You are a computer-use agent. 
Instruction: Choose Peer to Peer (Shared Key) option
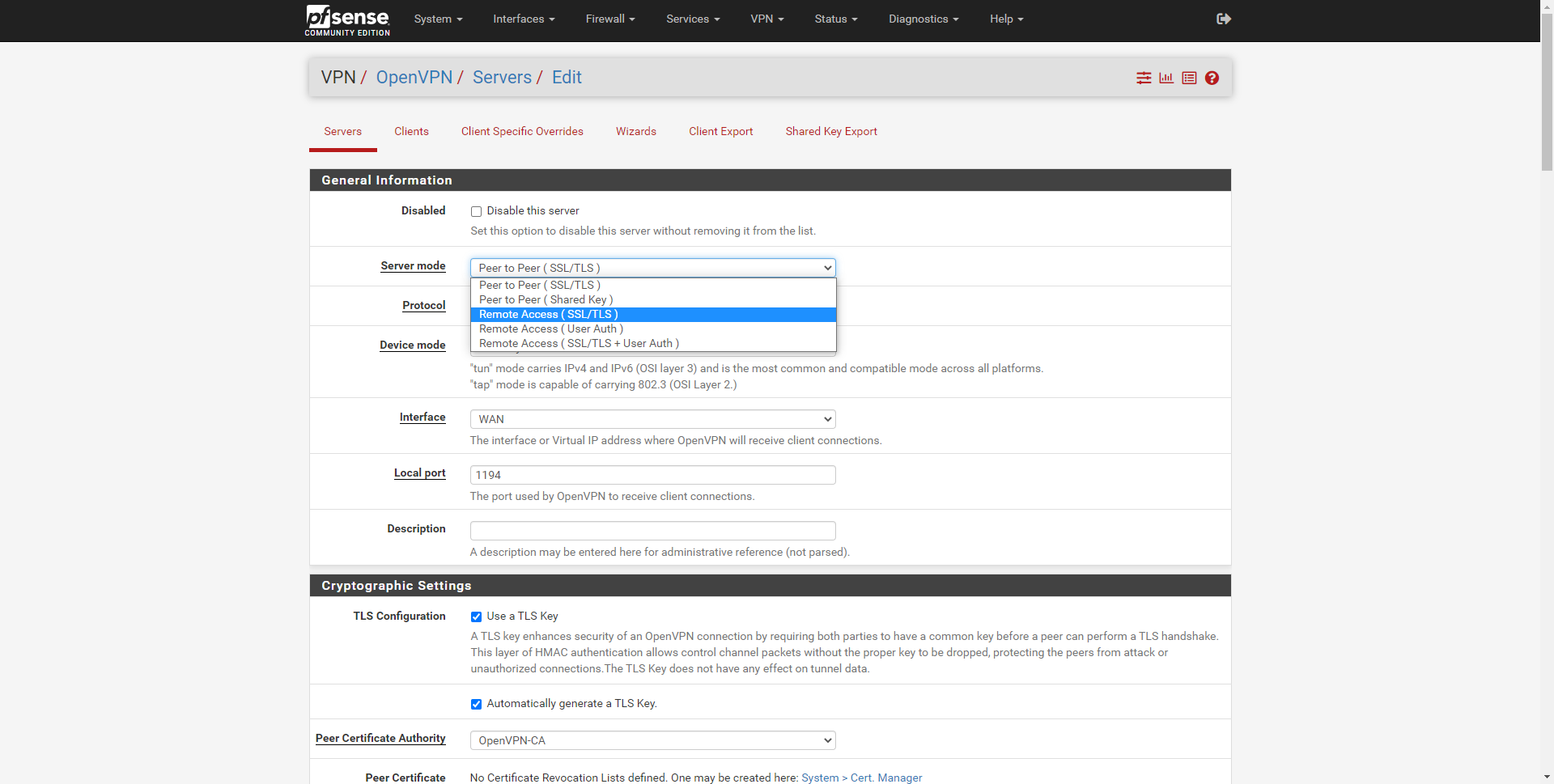[x=652, y=299]
